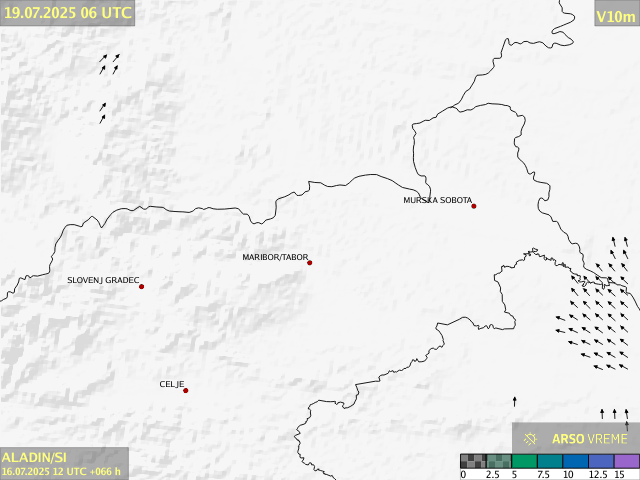Click the ARSO VREME logo text
The height and width of the screenshot is (480, 640).
pyautogui.click(x=589, y=439)
